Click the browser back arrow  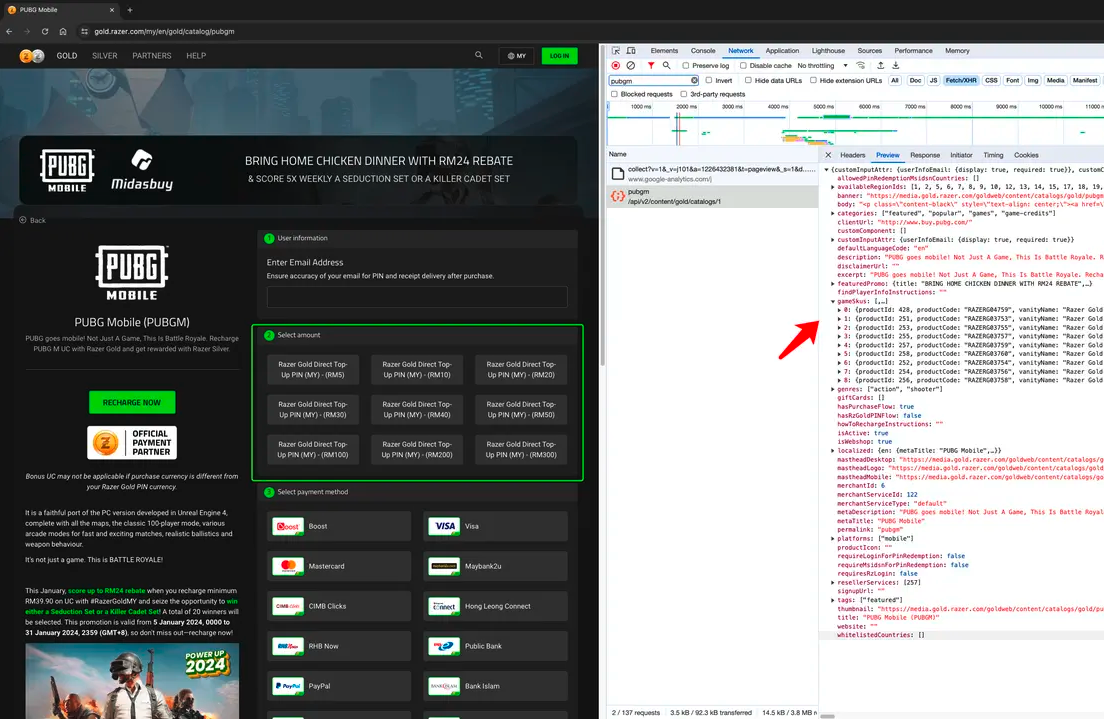9,32
